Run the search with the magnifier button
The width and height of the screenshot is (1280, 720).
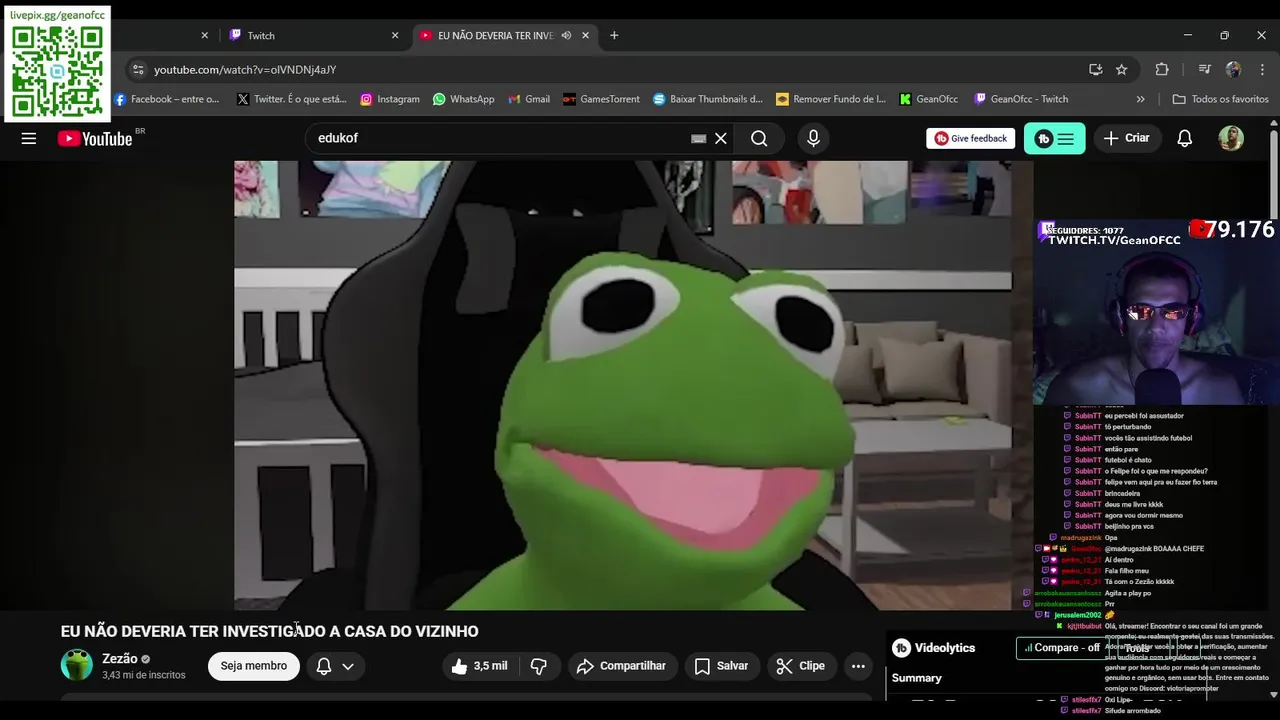coord(759,138)
